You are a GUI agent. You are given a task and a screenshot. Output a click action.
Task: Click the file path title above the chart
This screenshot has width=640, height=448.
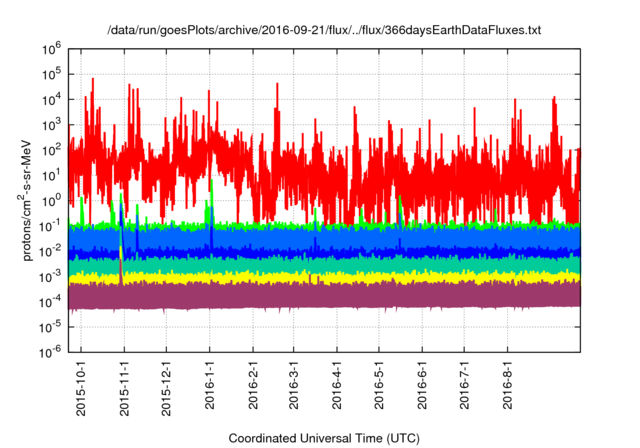click(x=324, y=30)
